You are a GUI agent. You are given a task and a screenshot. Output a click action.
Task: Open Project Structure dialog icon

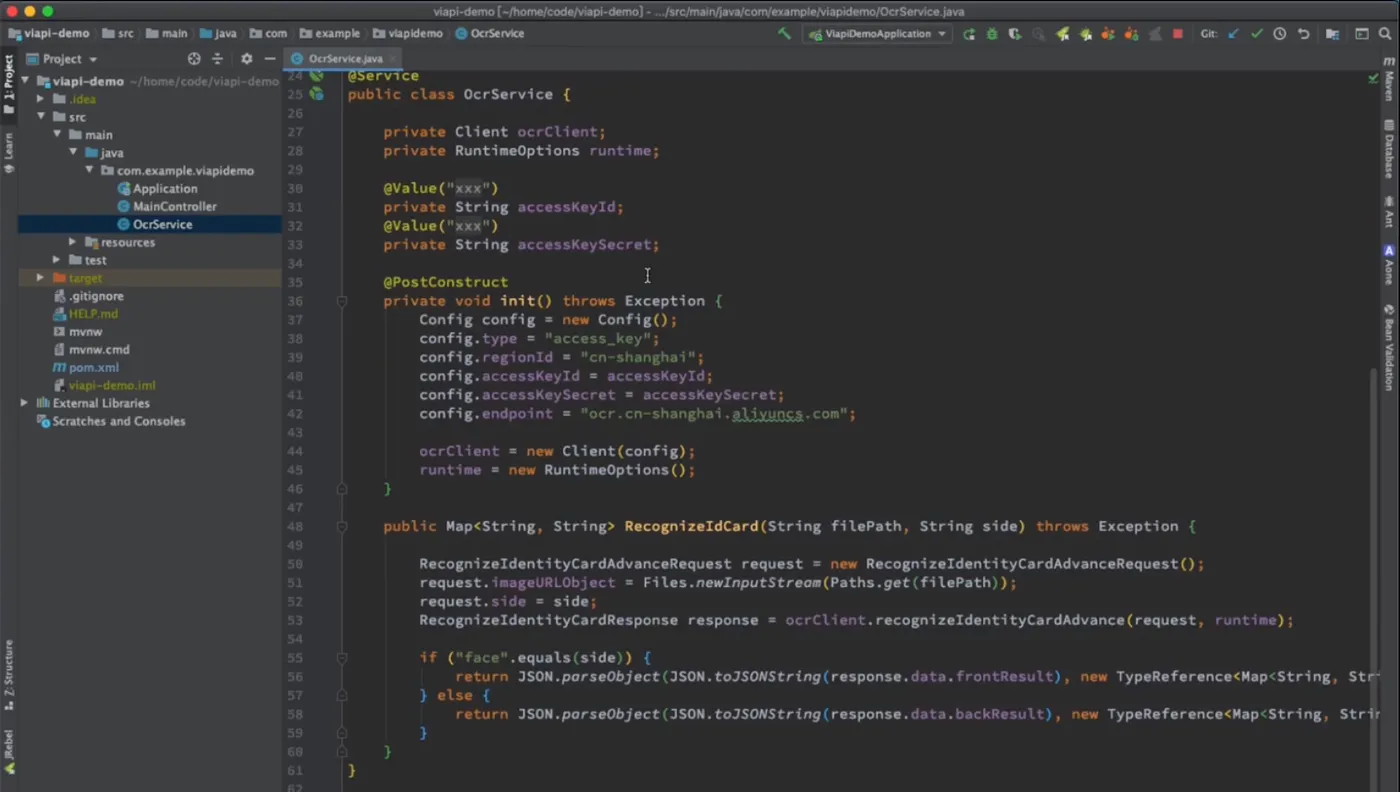[1332, 33]
